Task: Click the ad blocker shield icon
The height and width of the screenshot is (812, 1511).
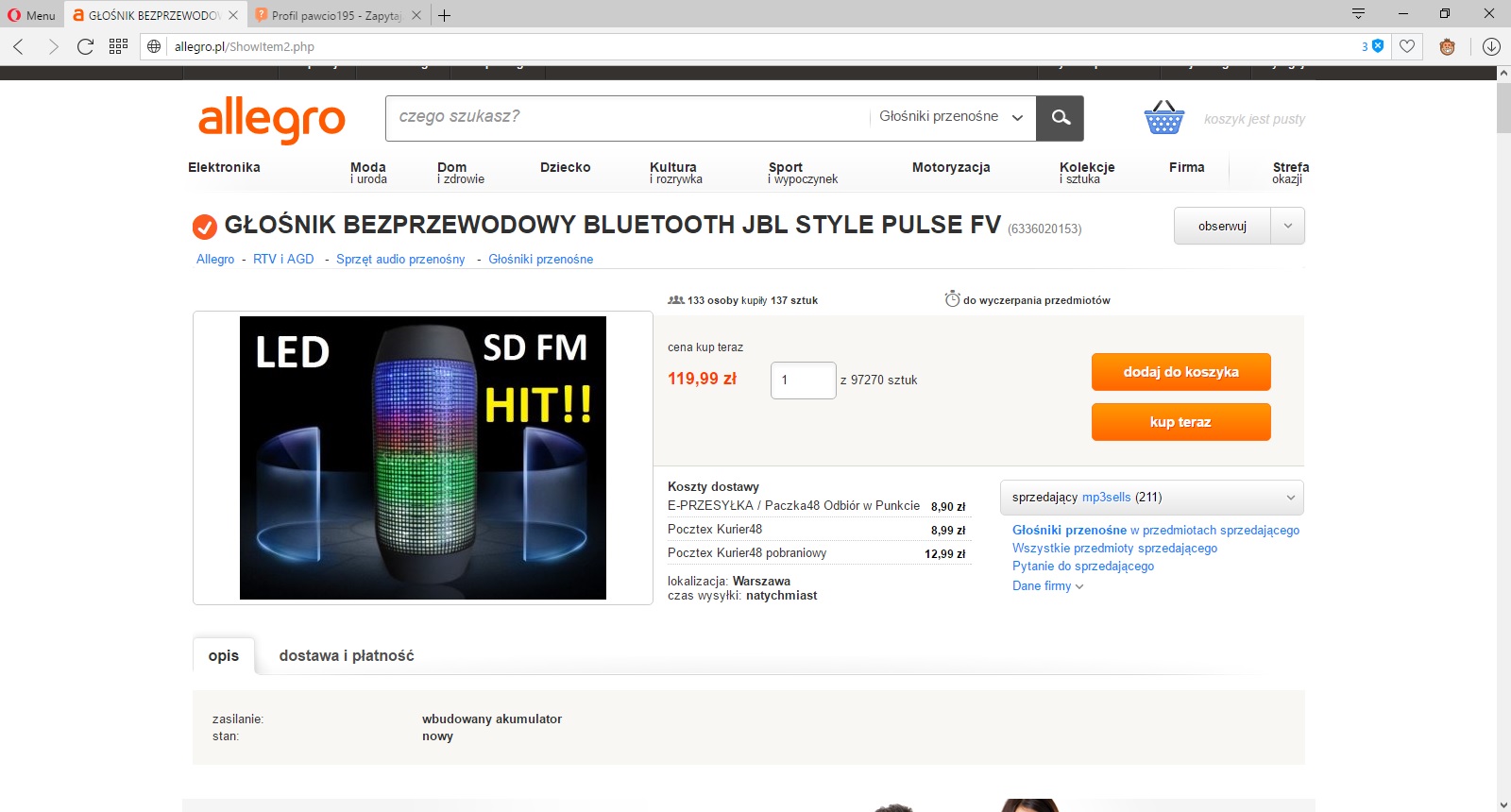Action: [x=1378, y=46]
